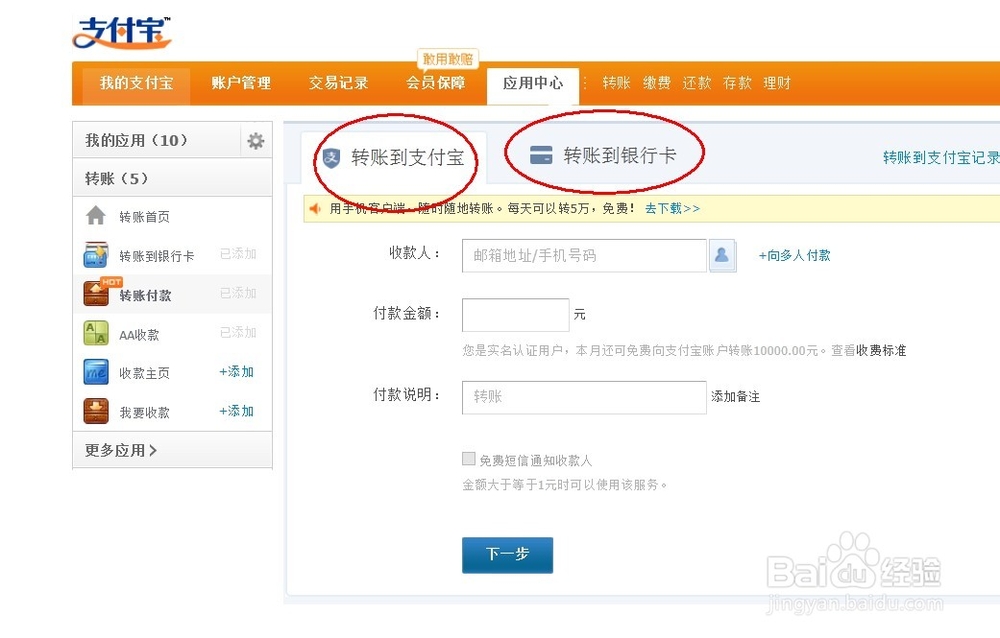Select the home icon beside 转账首页

click(96, 215)
